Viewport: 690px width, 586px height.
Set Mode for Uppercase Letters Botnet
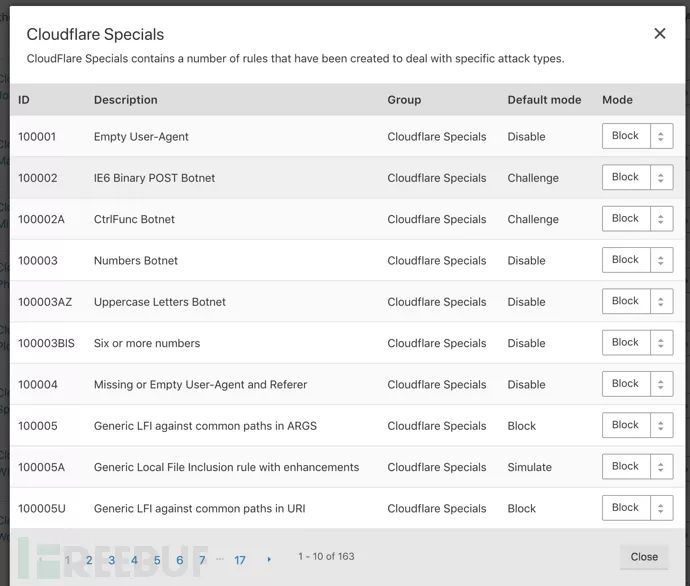point(637,301)
